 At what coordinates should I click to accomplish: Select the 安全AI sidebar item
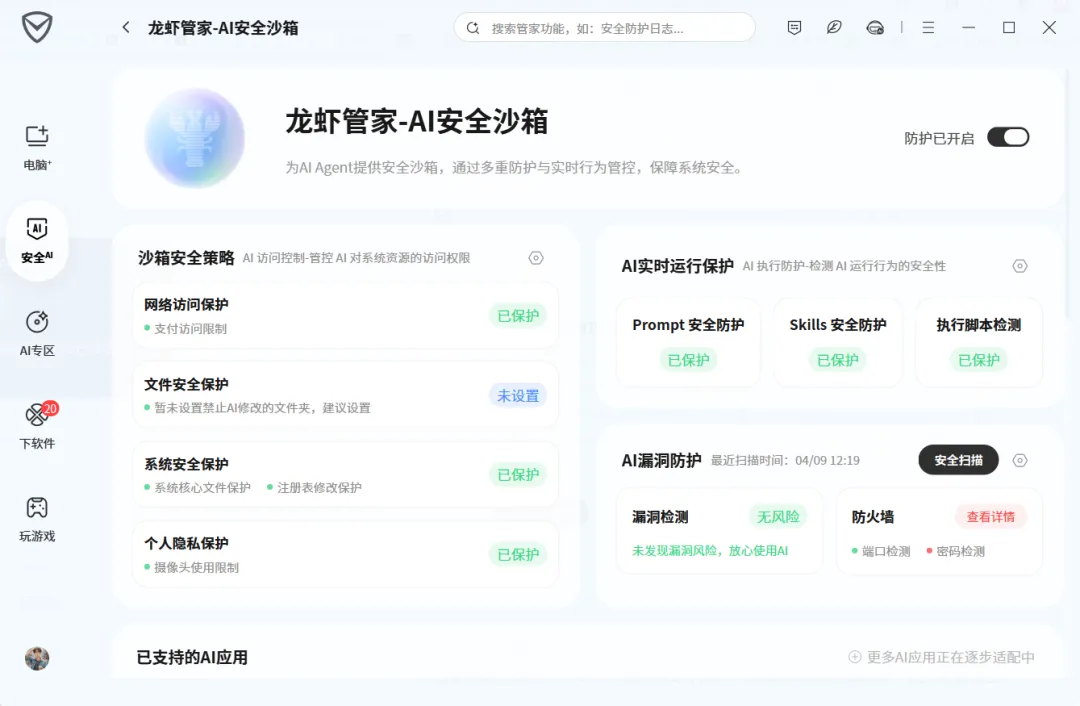point(37,240)
